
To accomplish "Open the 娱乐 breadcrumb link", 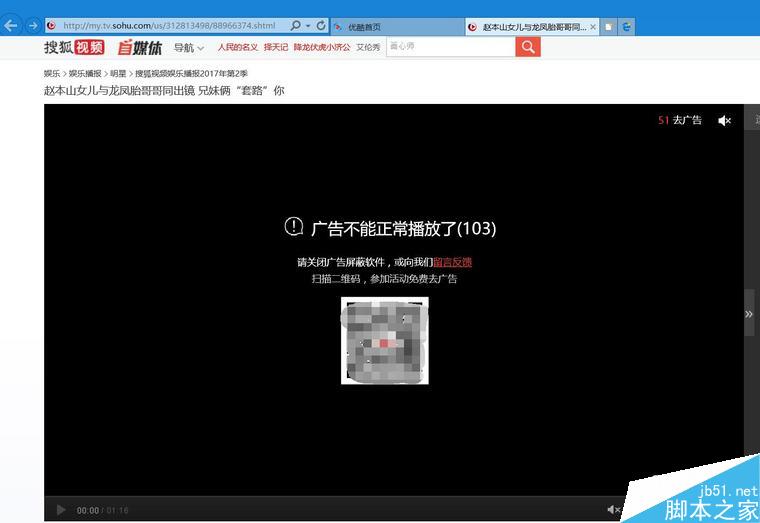I will (52, 73).
